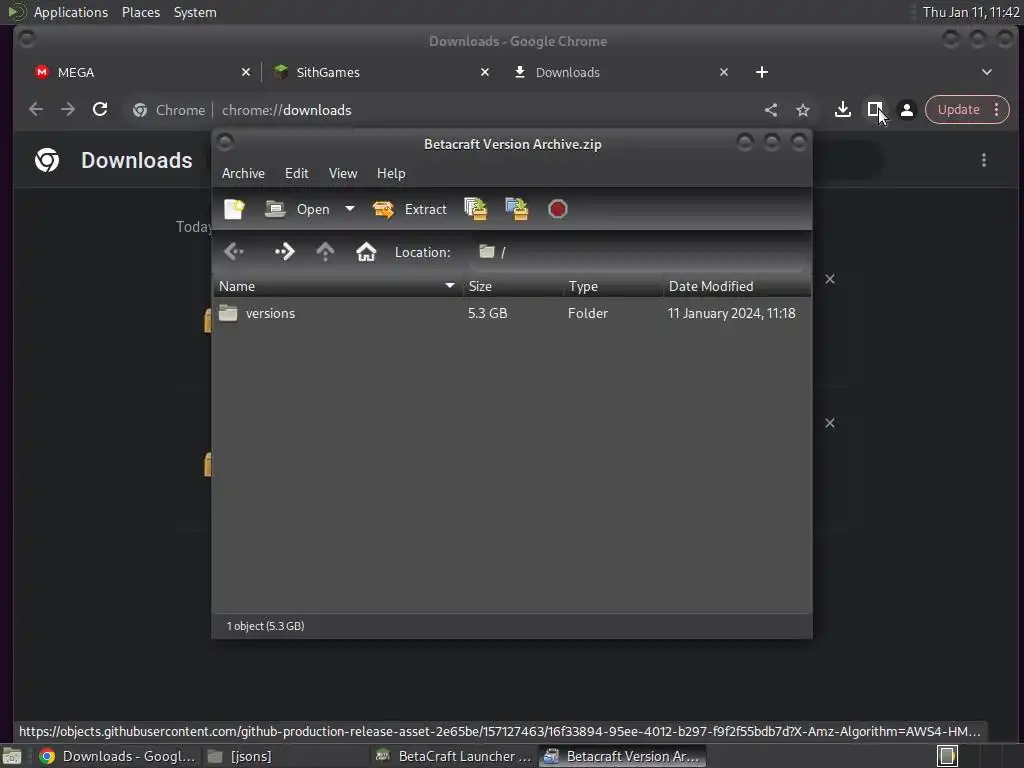This screenshot has width=1024, height=768.
Task: Click the Add folder to archive icon
Action: pyautogui.click(x=517, y=209)
